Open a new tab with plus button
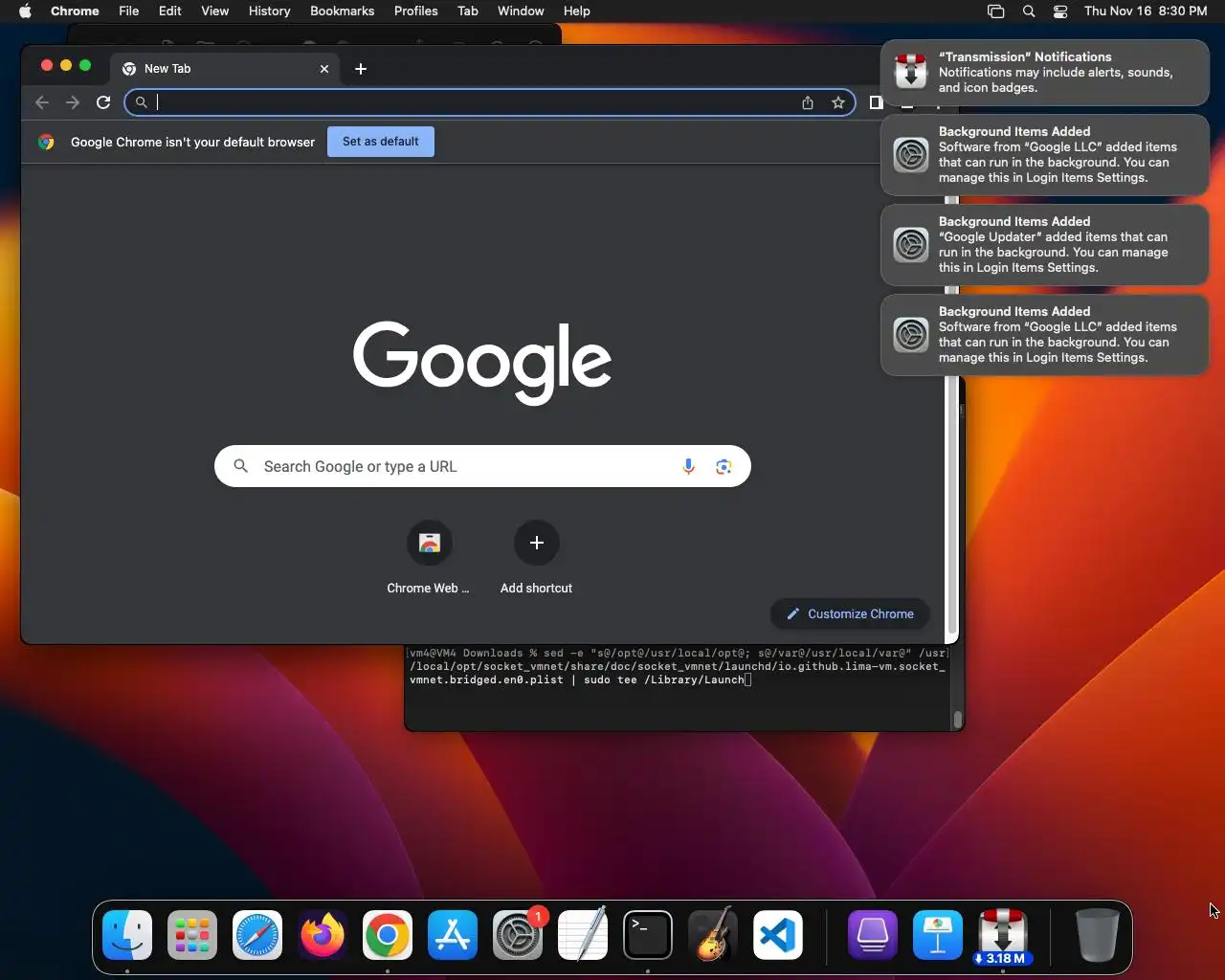Image resolution: width=1225 pixels, height=980 pixels. pyautogui.click(x=361, y=69)
